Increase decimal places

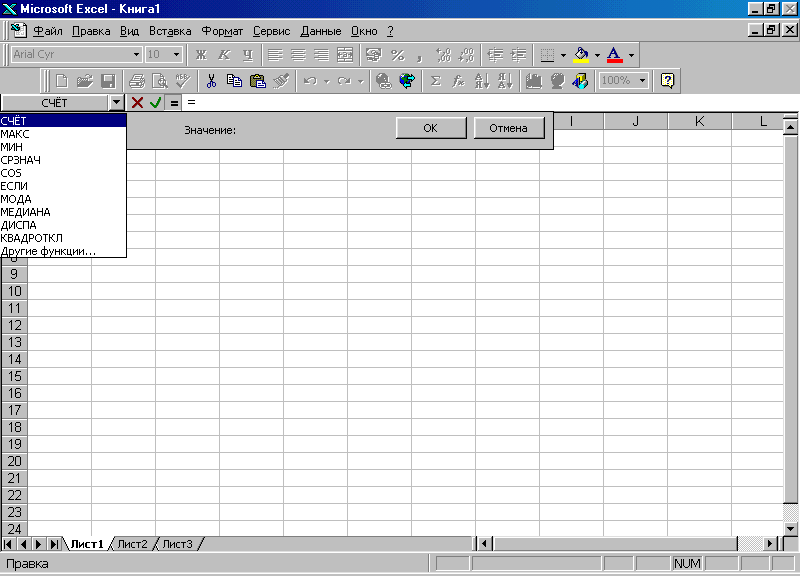coord(443,55)
